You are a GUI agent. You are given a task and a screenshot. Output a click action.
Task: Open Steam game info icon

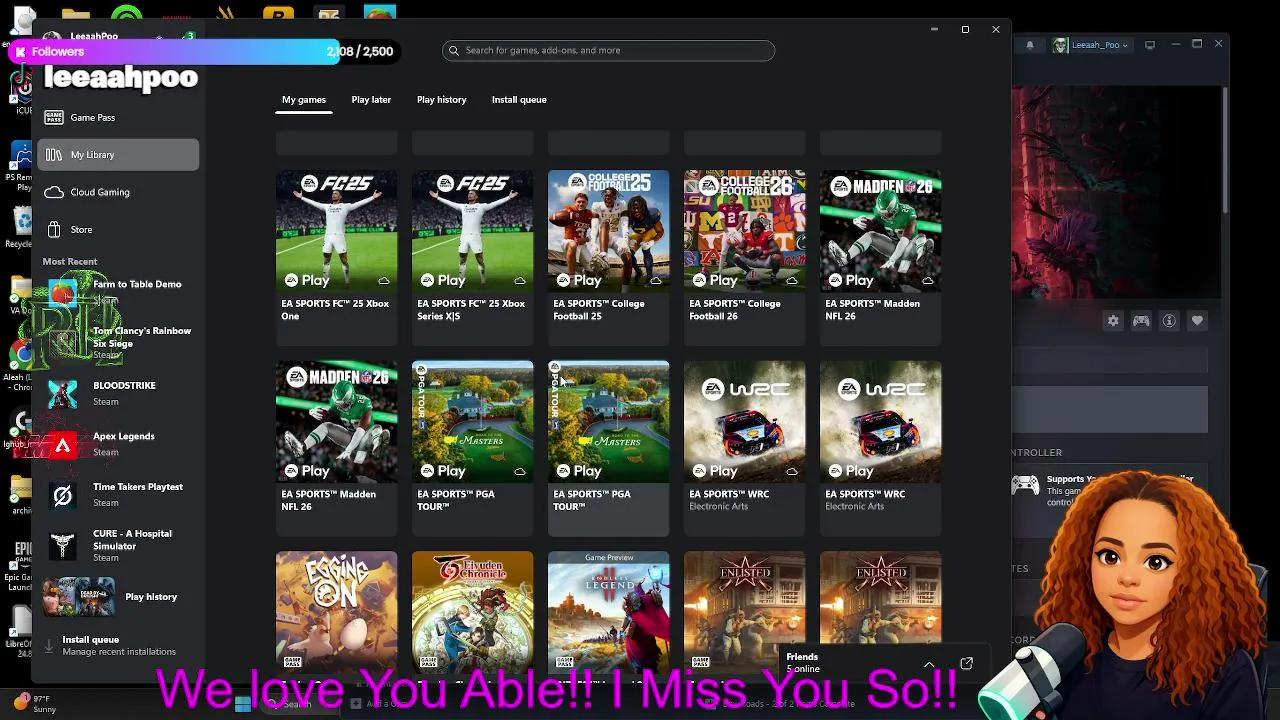(1169, 321)
